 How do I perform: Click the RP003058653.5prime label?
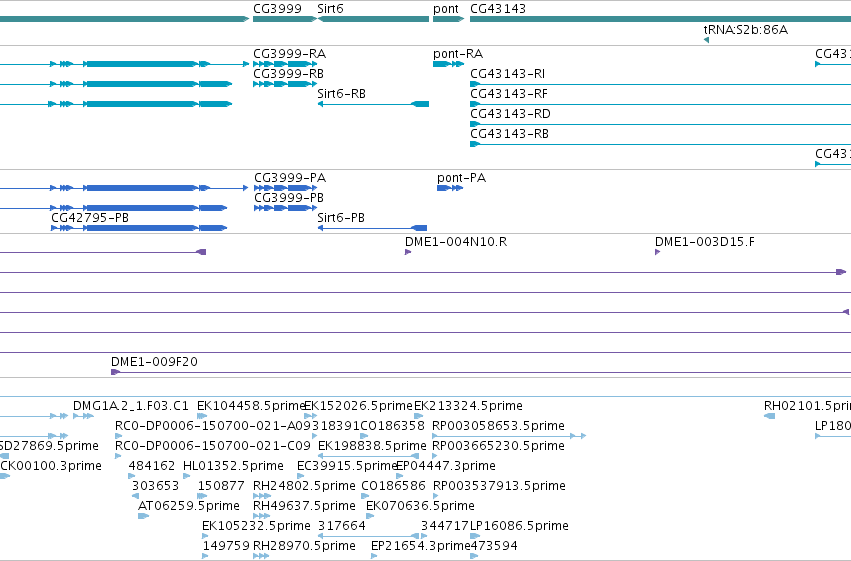pyautogui.click(x=499, y=426)
